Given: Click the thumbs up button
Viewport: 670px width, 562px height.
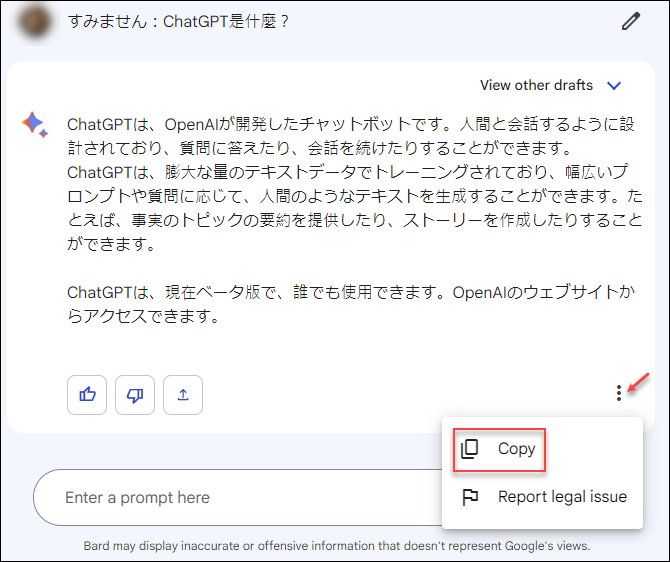Looking at the screenshot, I should 87,395.
